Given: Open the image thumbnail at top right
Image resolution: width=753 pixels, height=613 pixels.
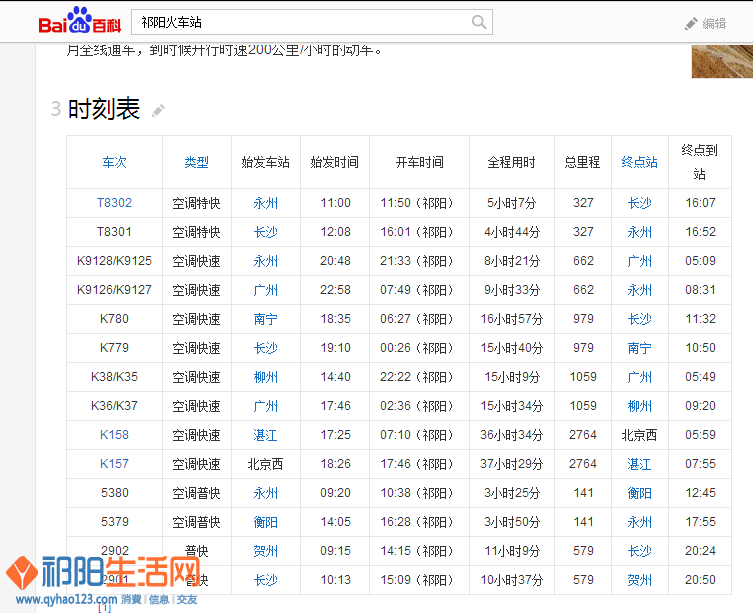Looking at the screenshot, I should (x=722, y=61).
